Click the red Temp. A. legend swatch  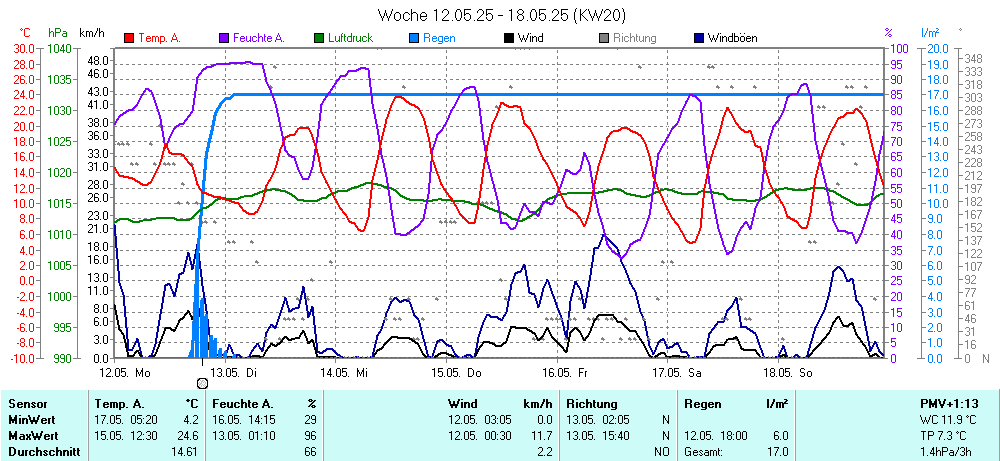(129, 38)
